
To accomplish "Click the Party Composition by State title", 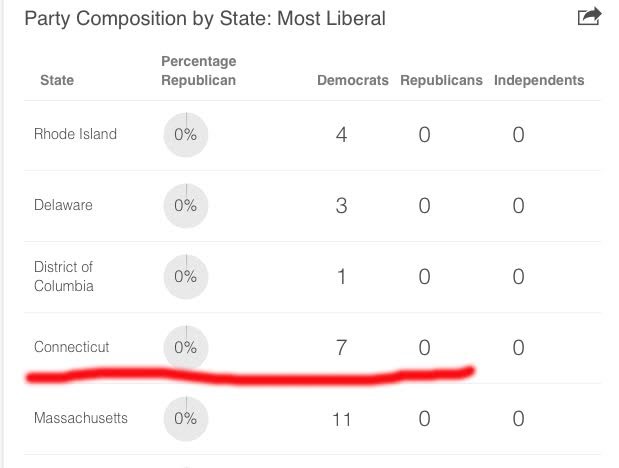I will tap(204, 19).
